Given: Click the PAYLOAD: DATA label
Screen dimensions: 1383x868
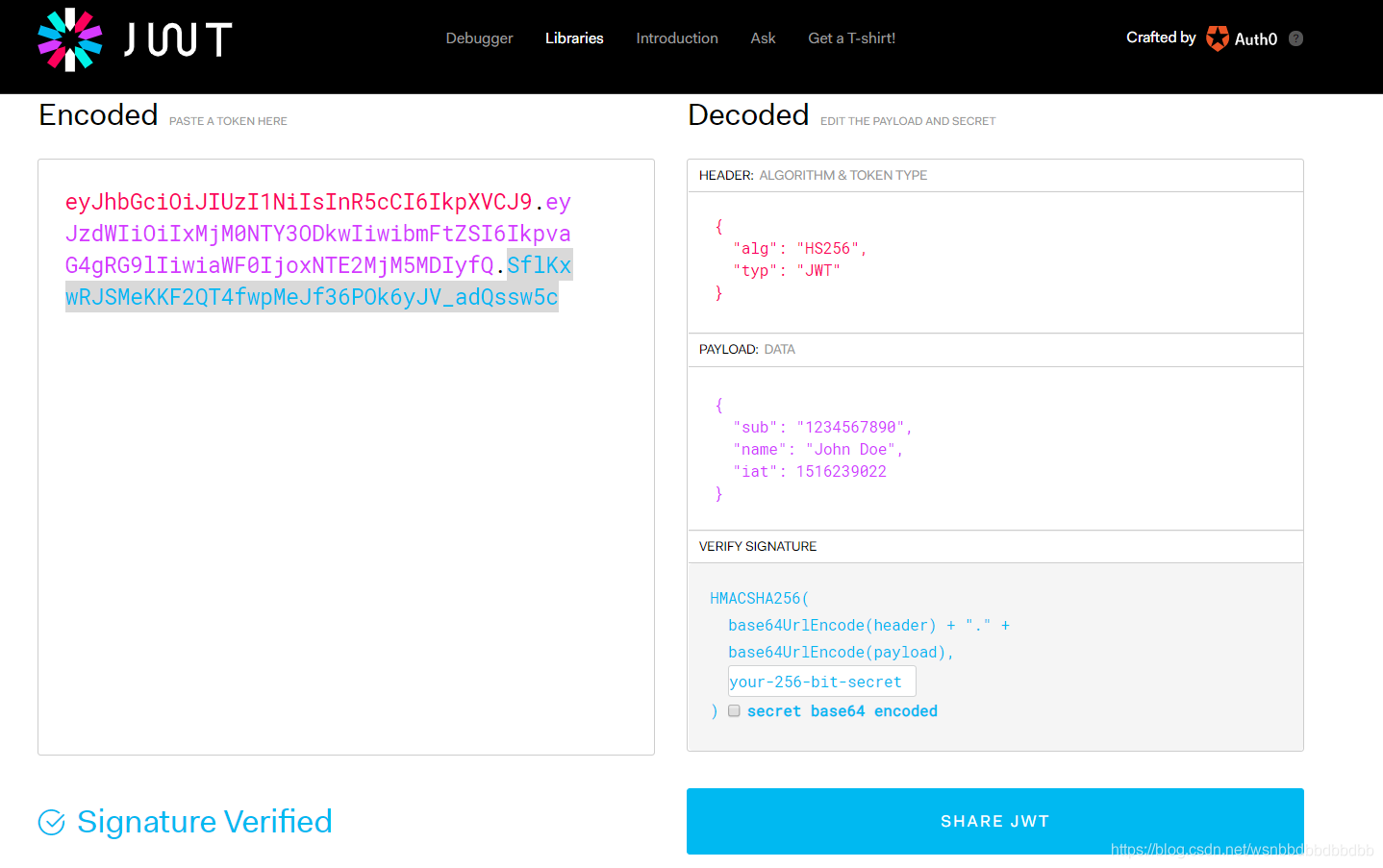Looking at the screenshot, I should pyautogui.click(x=747, y=349).
